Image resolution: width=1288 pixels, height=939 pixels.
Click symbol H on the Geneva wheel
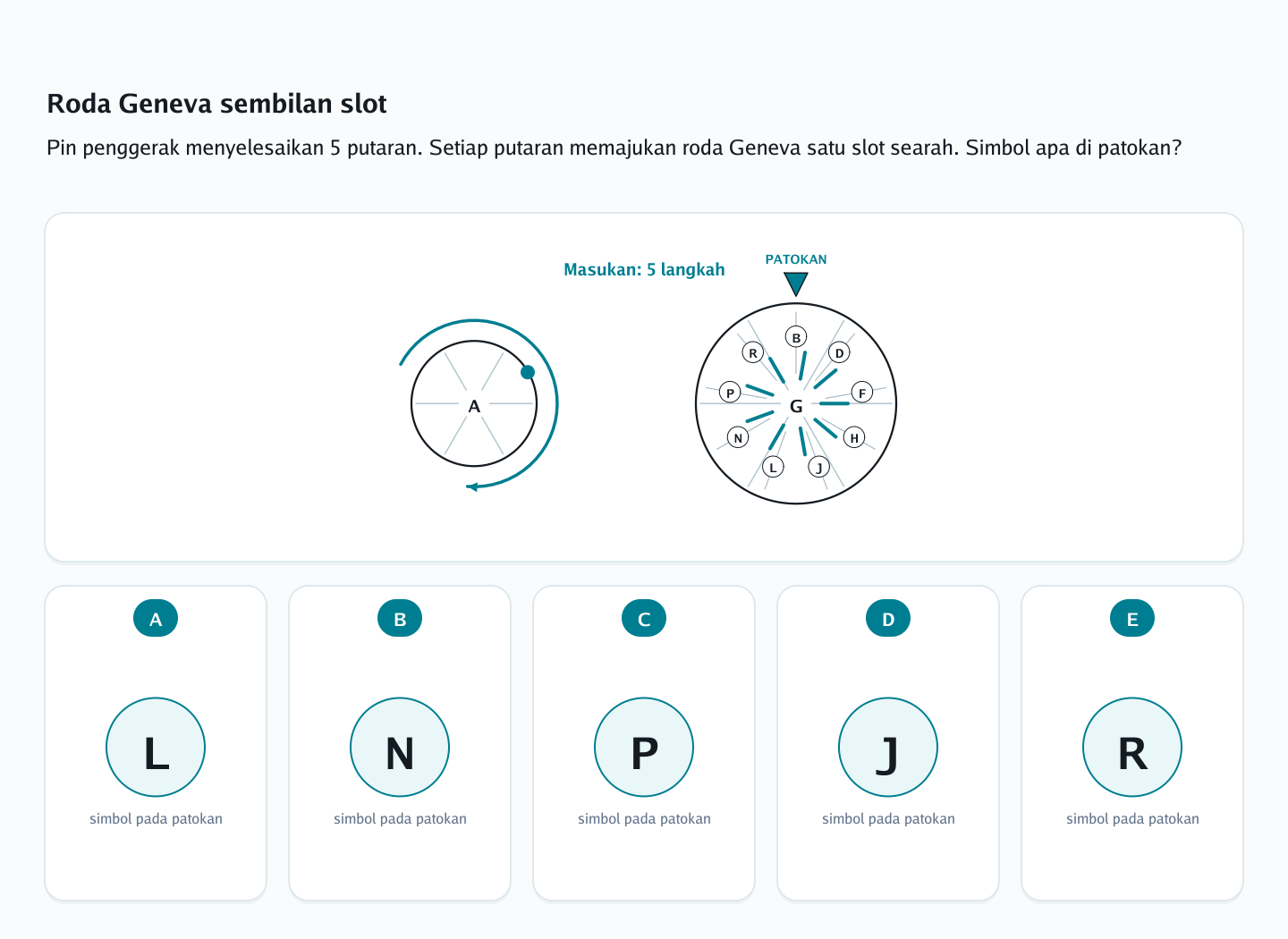(x=854, y=437)
